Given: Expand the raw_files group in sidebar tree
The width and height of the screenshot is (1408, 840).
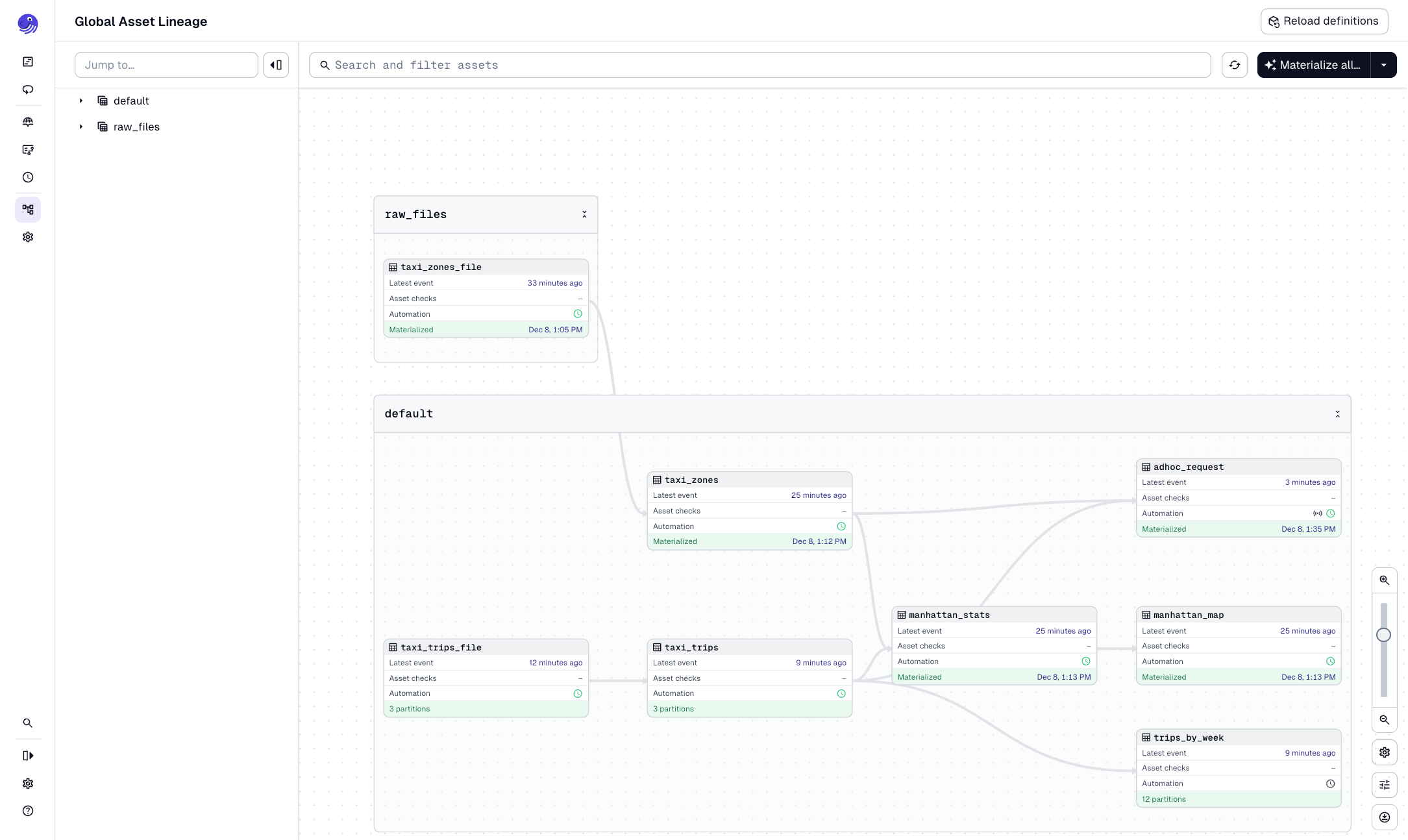Looking at the screenshot, I should point(80,127).
